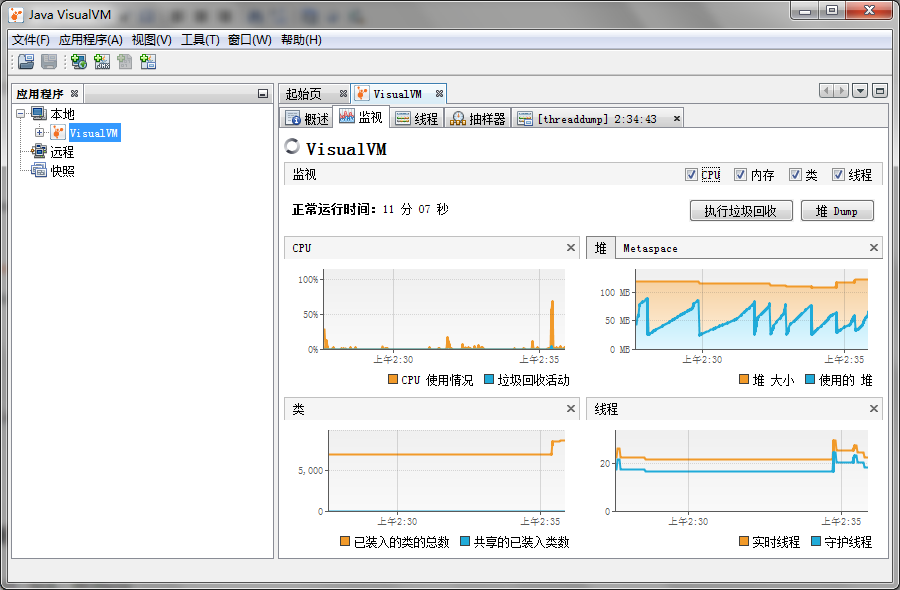
Task: Click the 使用的 堆 blue legend swatch
Action: (810, 379)
